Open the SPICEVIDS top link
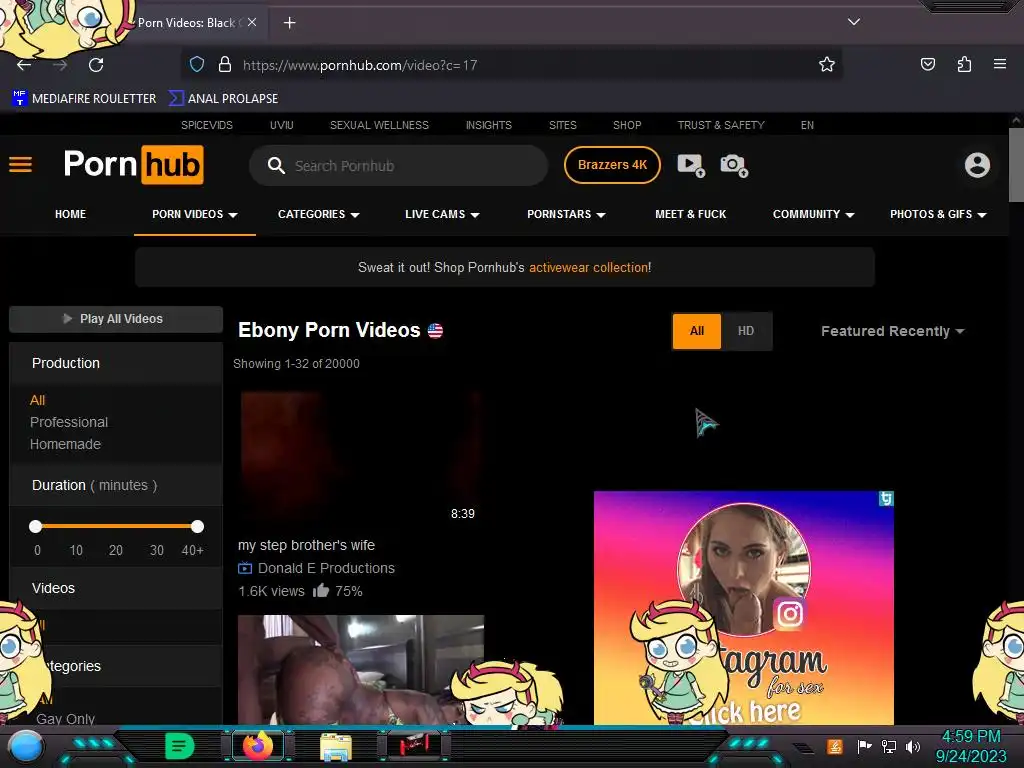The height and width of the screenshot is (768, 1024). pyautogui.click(x=206, y=125)
